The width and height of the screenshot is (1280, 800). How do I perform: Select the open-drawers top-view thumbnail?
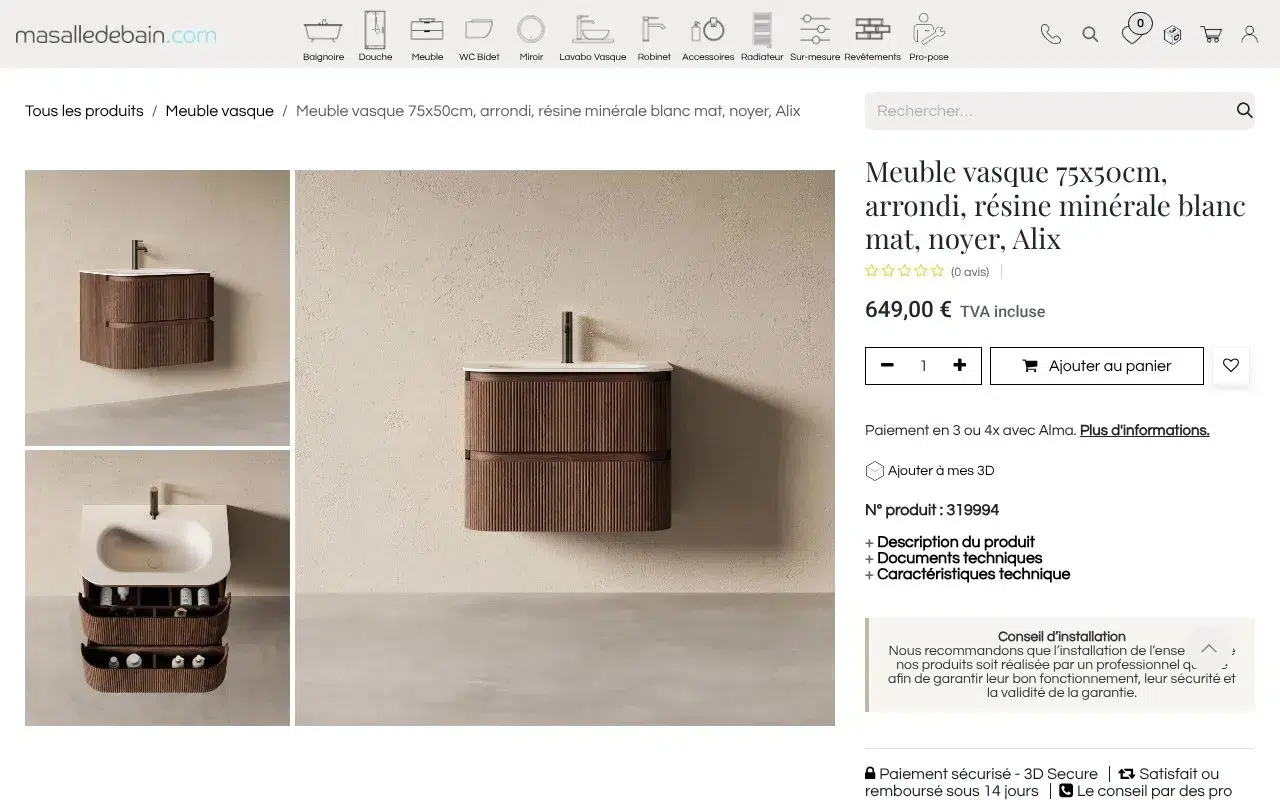coord(157,588)
